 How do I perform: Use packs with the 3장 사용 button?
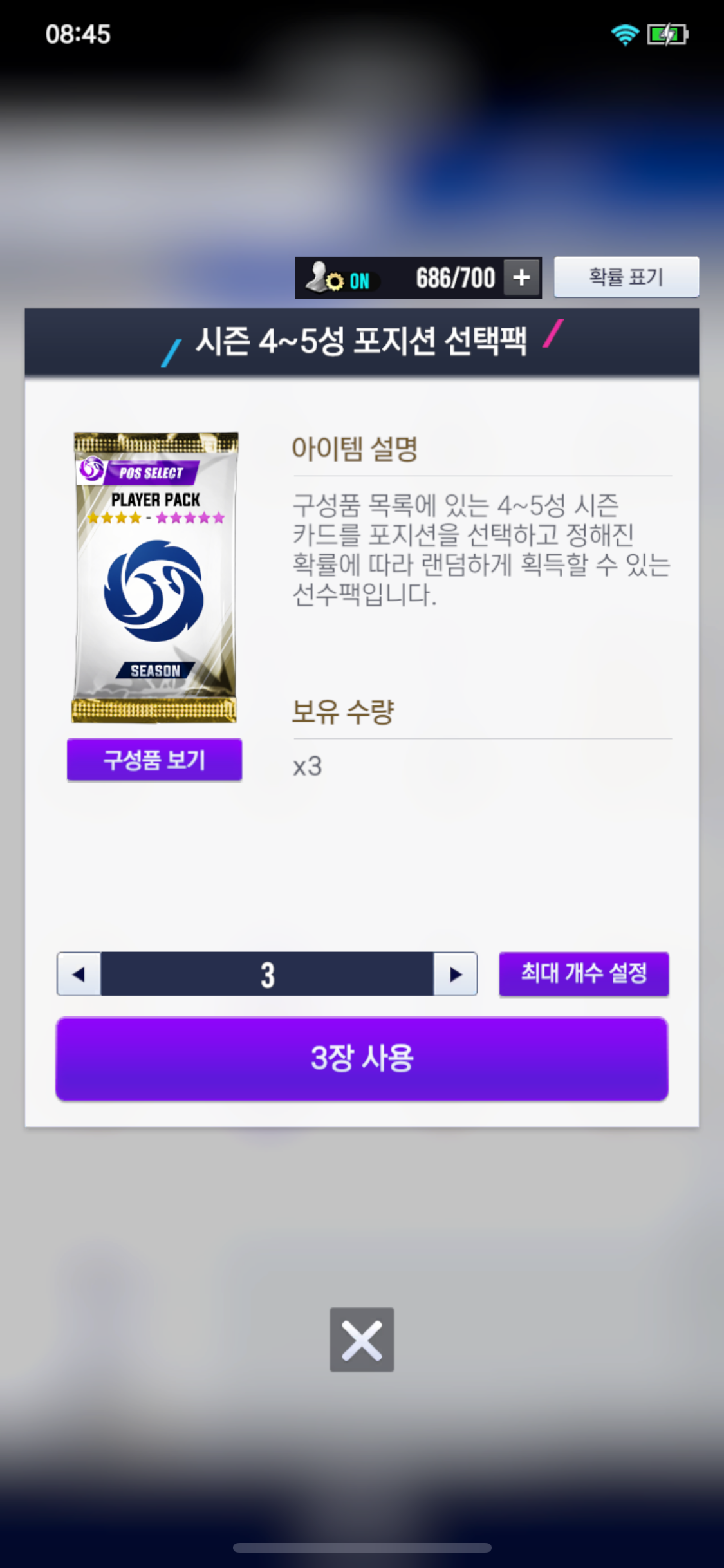coord(362,1058)
